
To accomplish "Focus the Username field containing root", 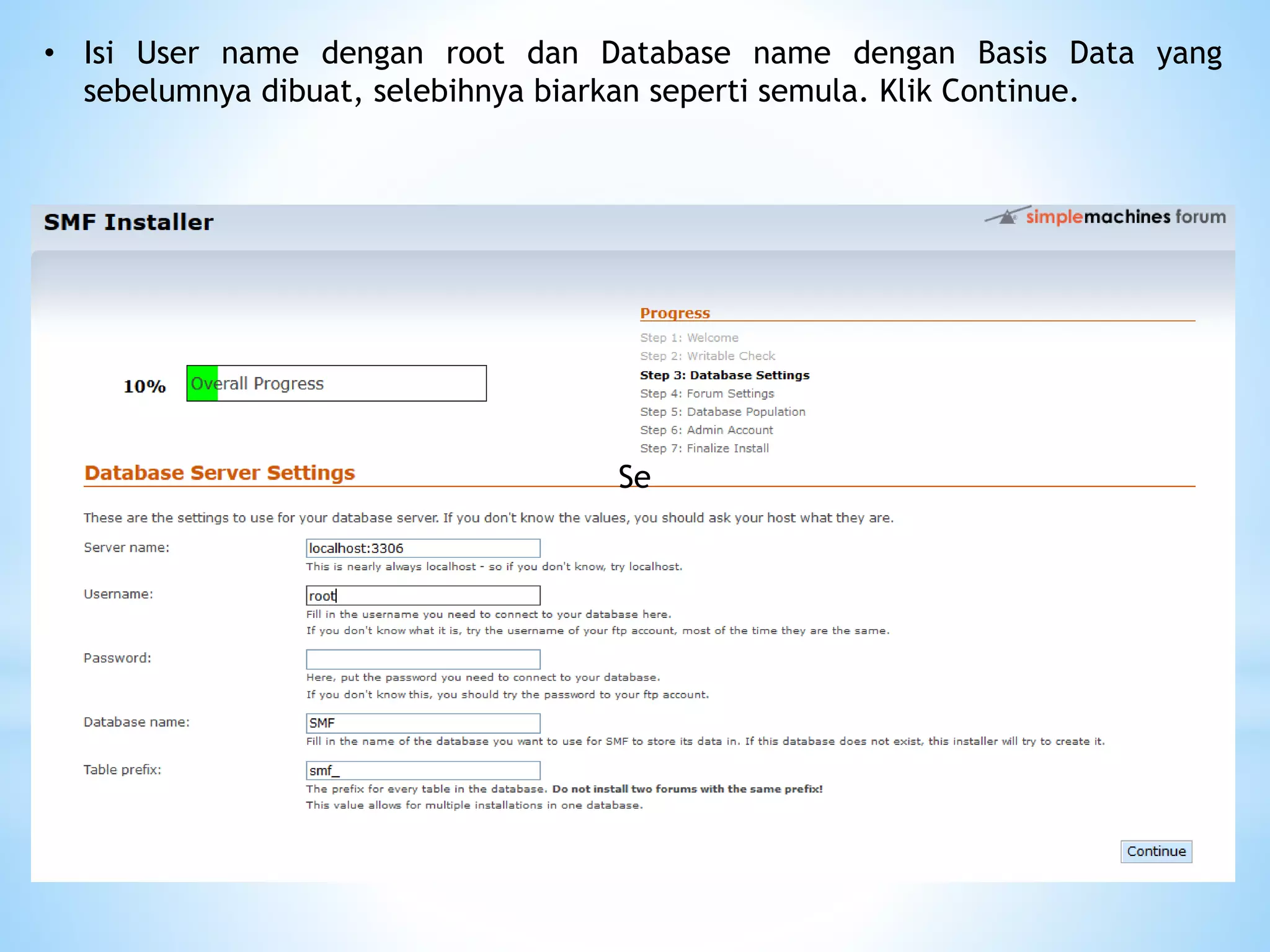I will [x=423, y=596].
